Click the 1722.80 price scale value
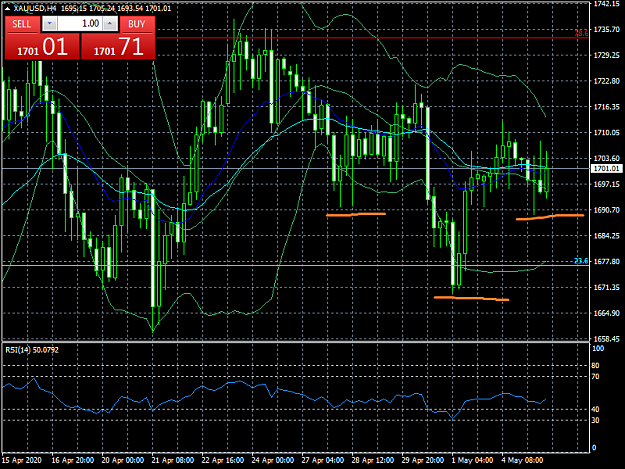The image size is (625, 469). 606,81
